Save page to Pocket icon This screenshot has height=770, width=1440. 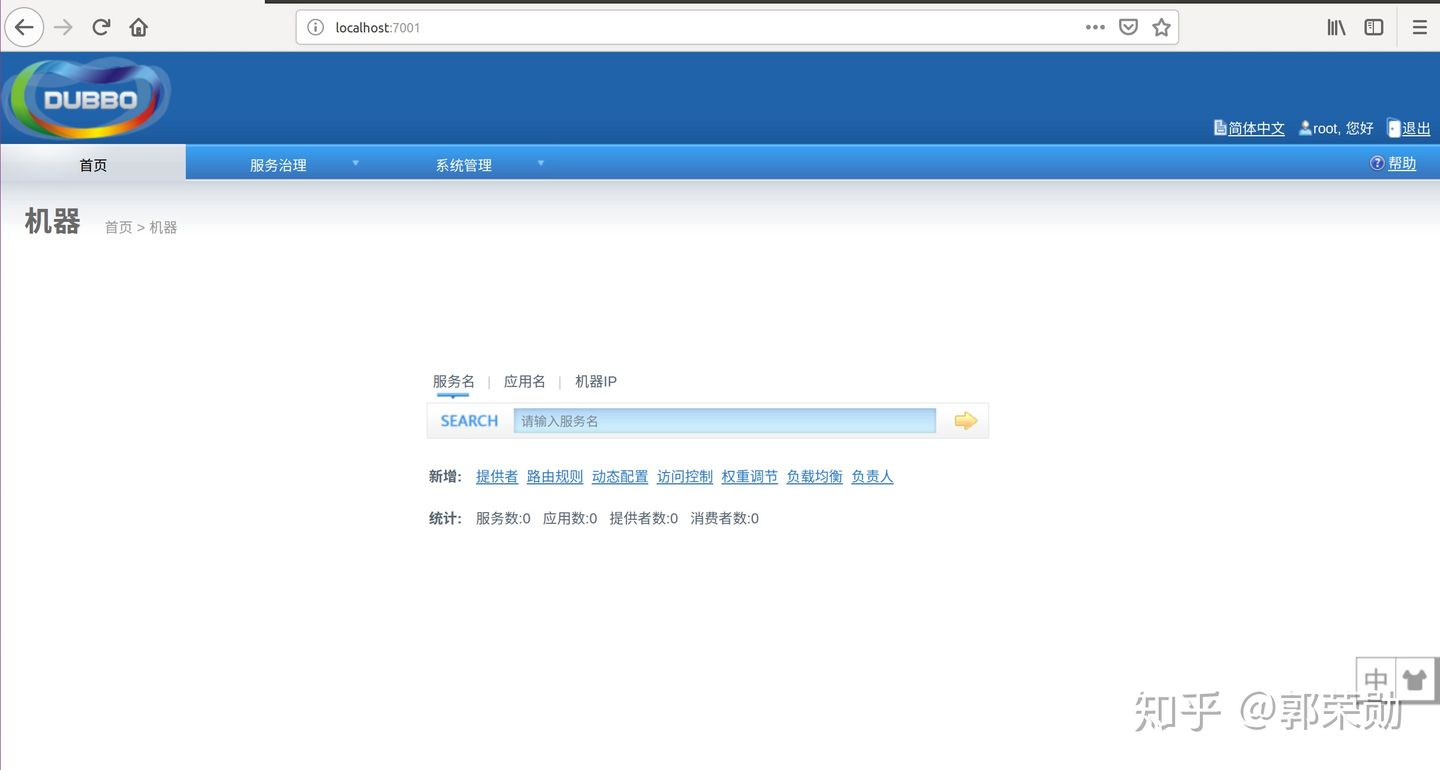[x=1128, y=27]
